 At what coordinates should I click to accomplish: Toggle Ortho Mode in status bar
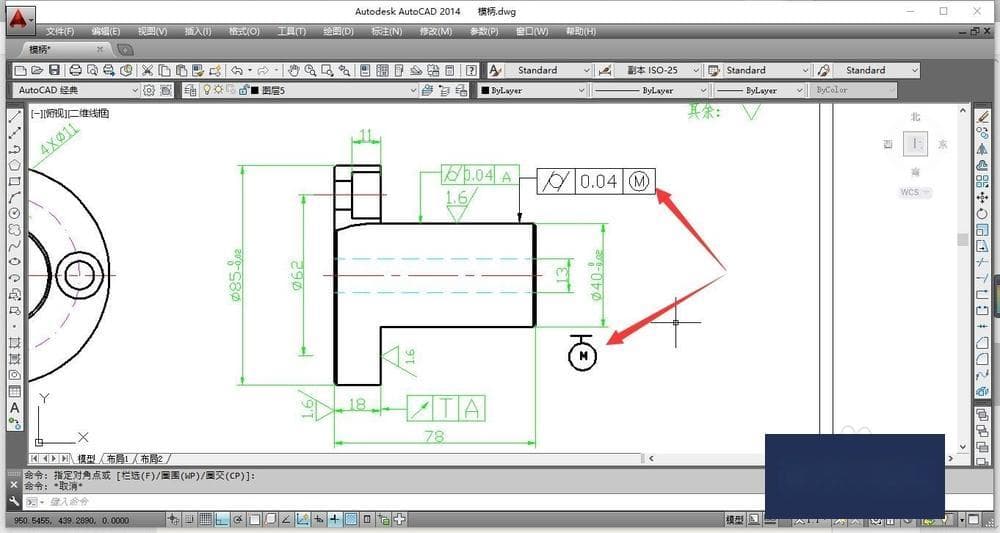coord(221,520)
